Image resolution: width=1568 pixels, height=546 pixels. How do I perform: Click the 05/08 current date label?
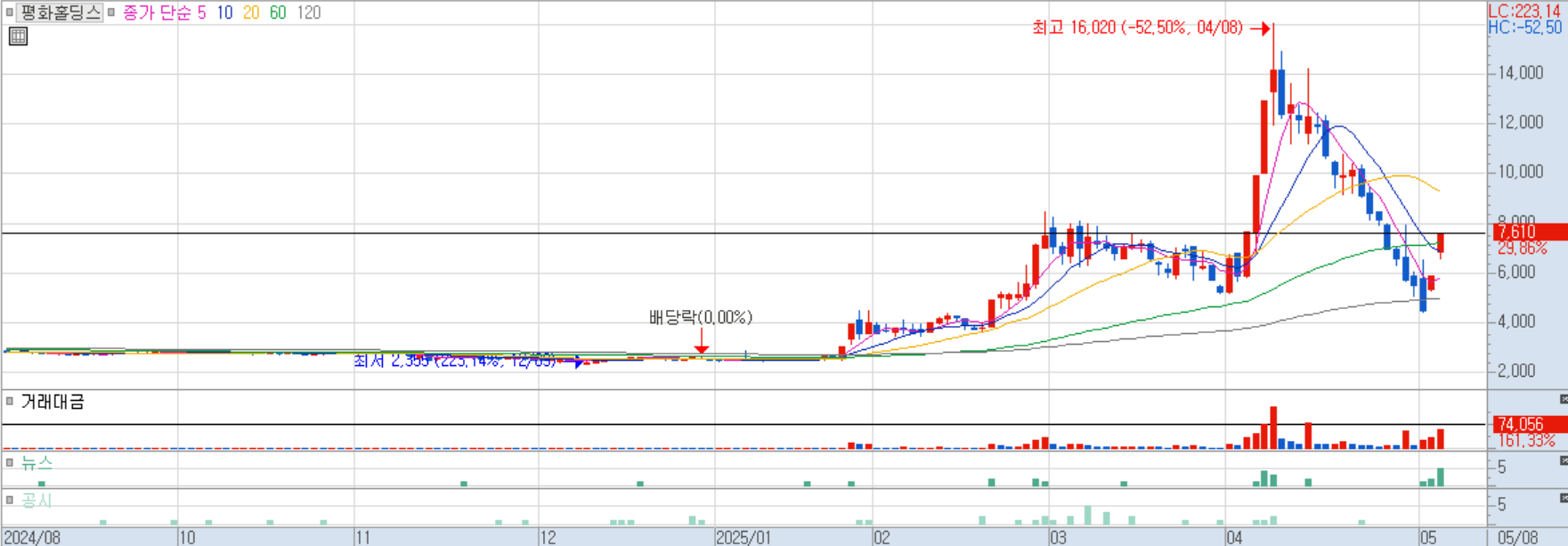(1517, 537)
